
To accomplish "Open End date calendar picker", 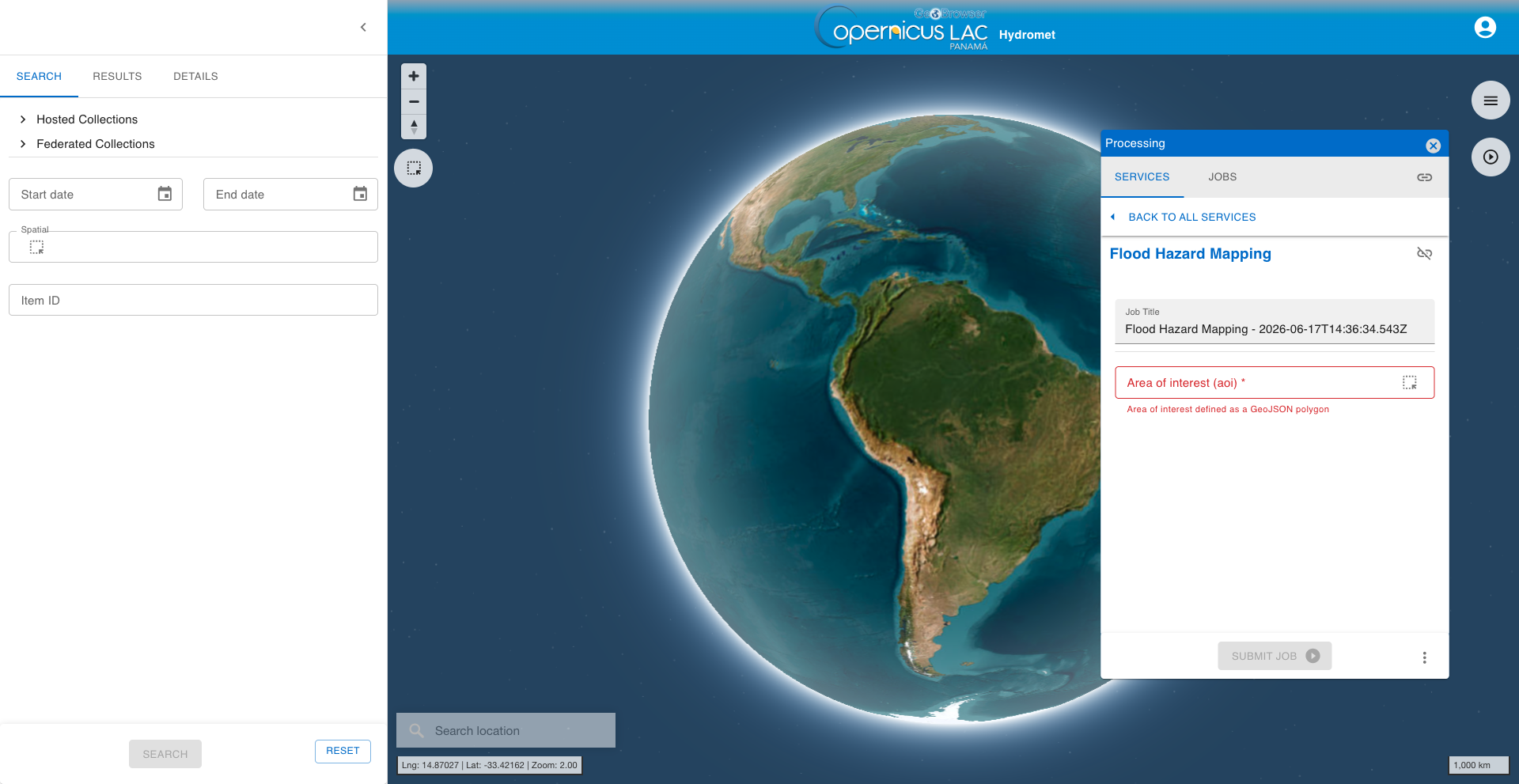I will click(360, 194).
